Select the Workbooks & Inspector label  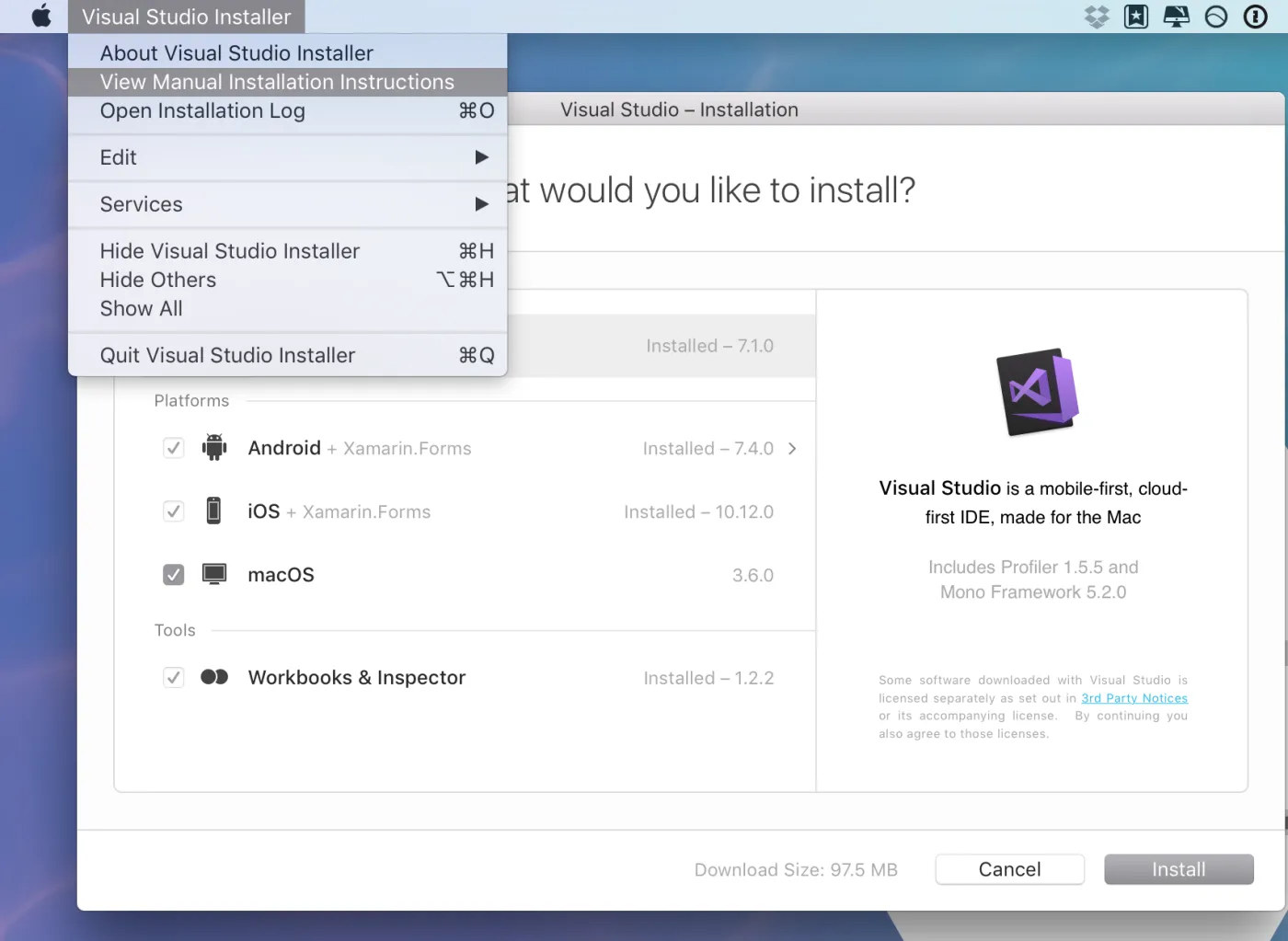pyautogui.click(x=357, y=678)
